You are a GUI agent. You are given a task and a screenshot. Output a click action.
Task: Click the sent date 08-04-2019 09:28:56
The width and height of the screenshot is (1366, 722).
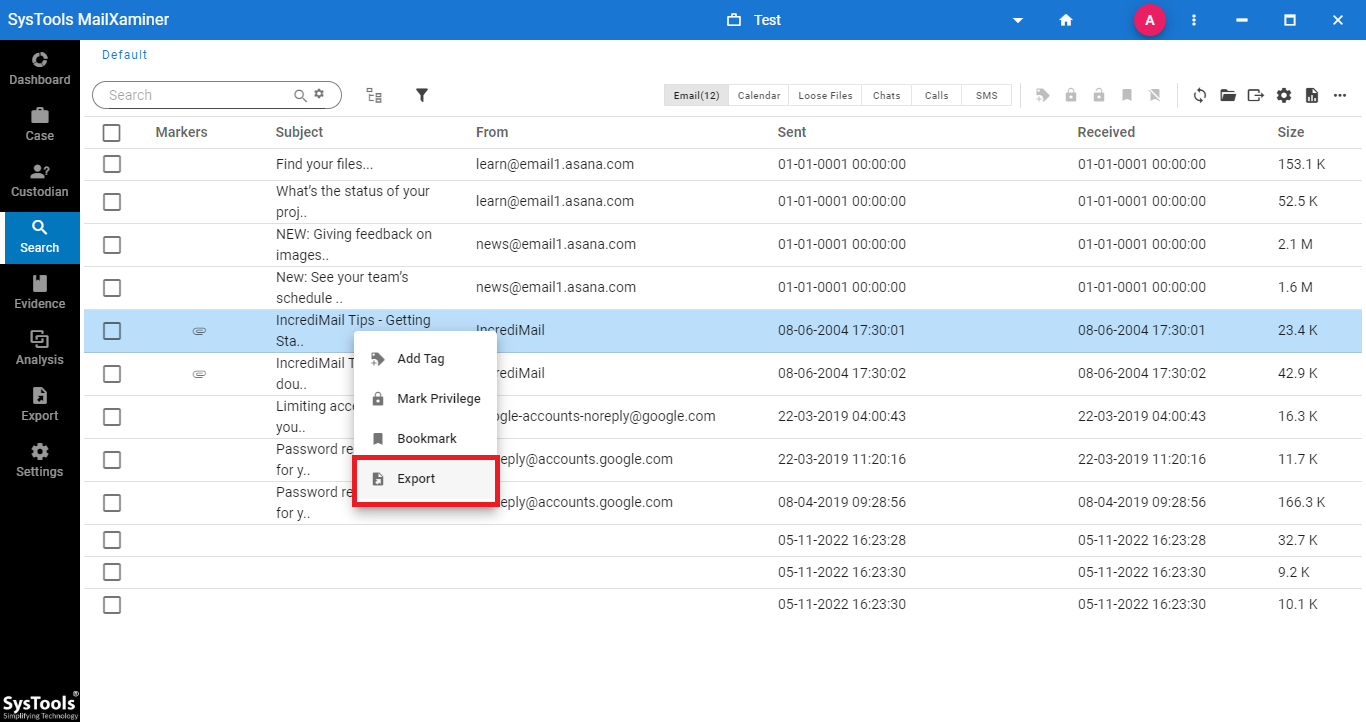[842, 502]
